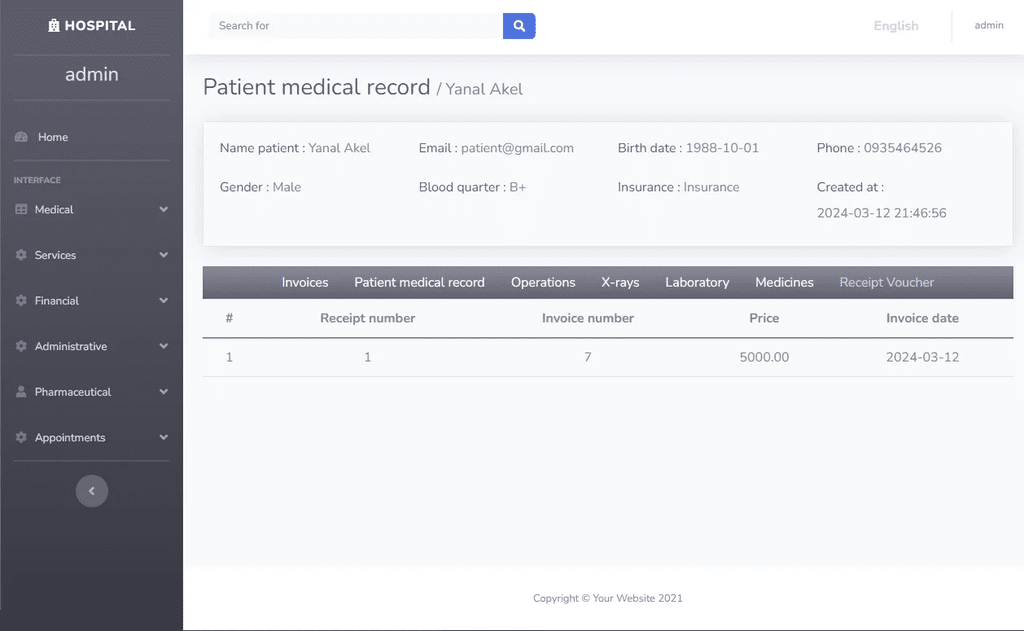Click the Pharmaceutical user icon

(x=21, y=392)
